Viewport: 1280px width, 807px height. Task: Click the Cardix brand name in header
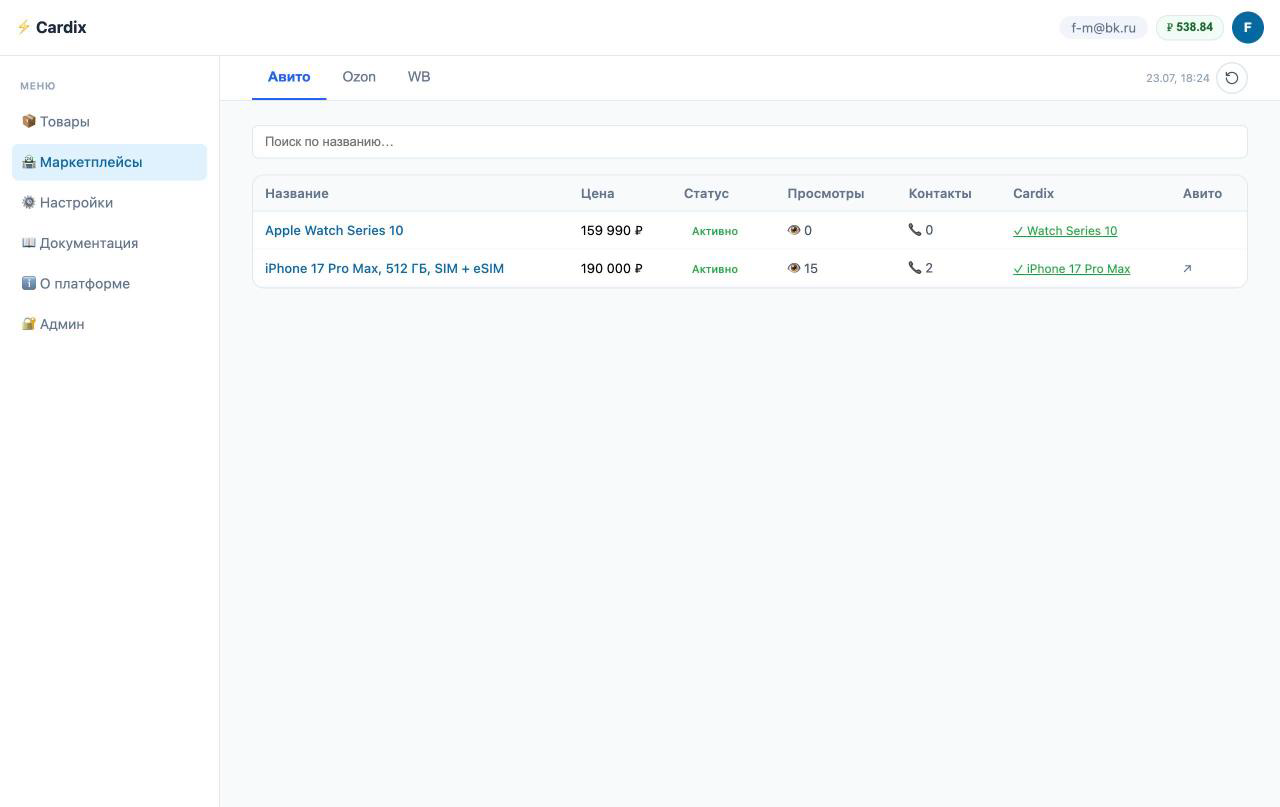[61, 27]
